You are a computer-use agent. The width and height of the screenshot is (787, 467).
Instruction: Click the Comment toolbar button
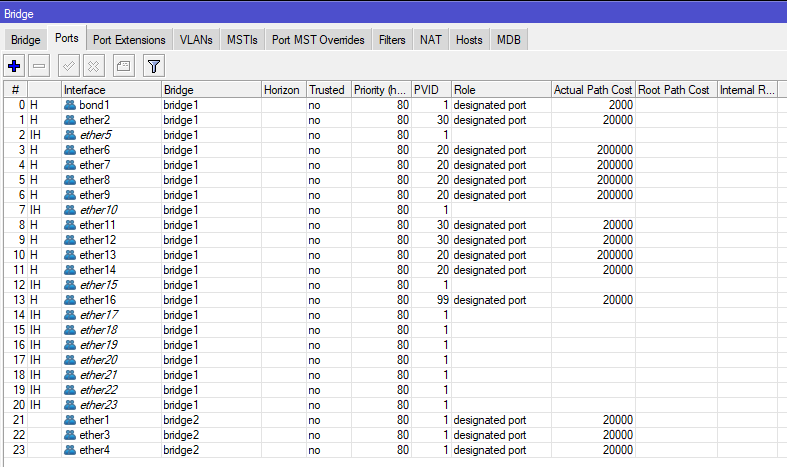[123, 66]
